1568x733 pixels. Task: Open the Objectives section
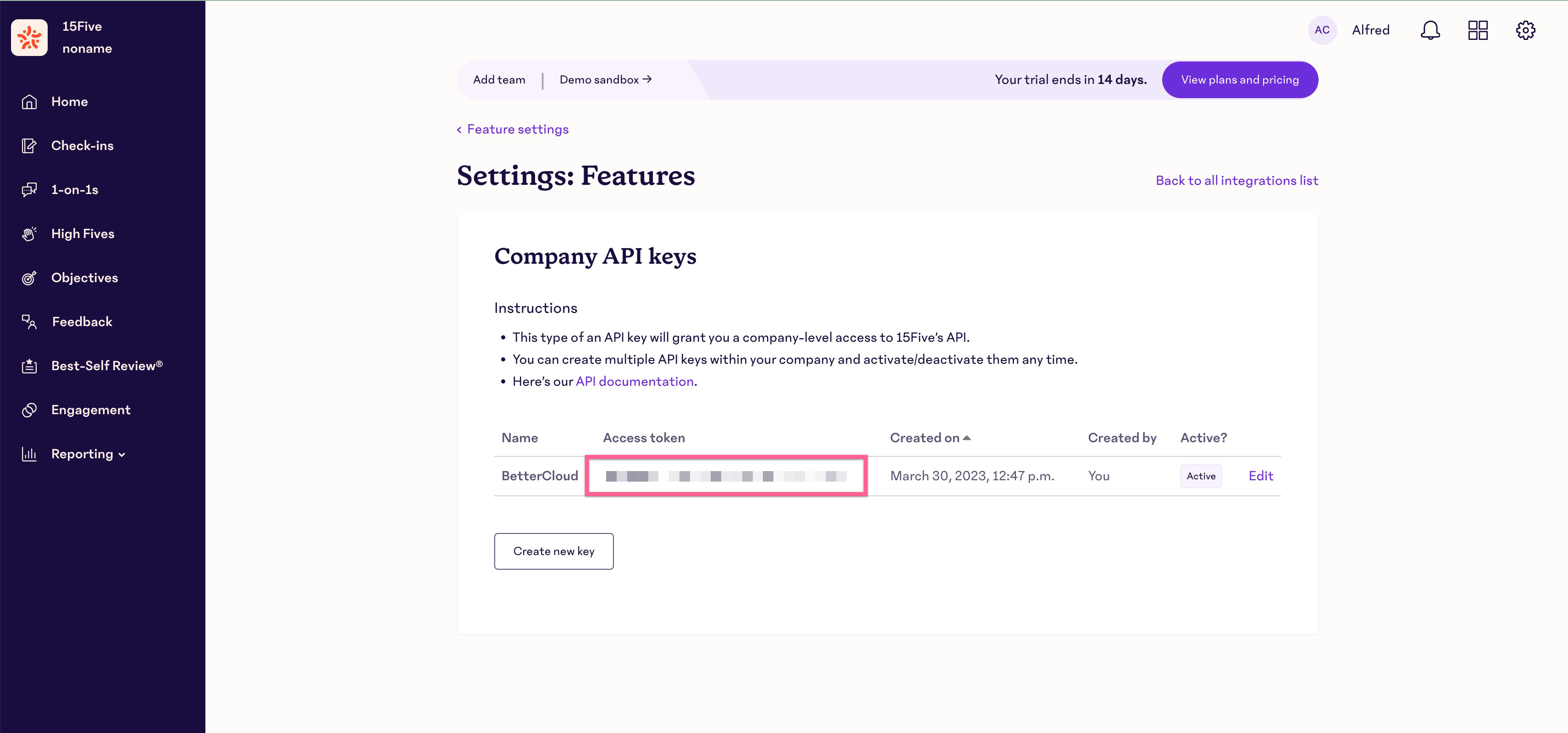point(84,278)
